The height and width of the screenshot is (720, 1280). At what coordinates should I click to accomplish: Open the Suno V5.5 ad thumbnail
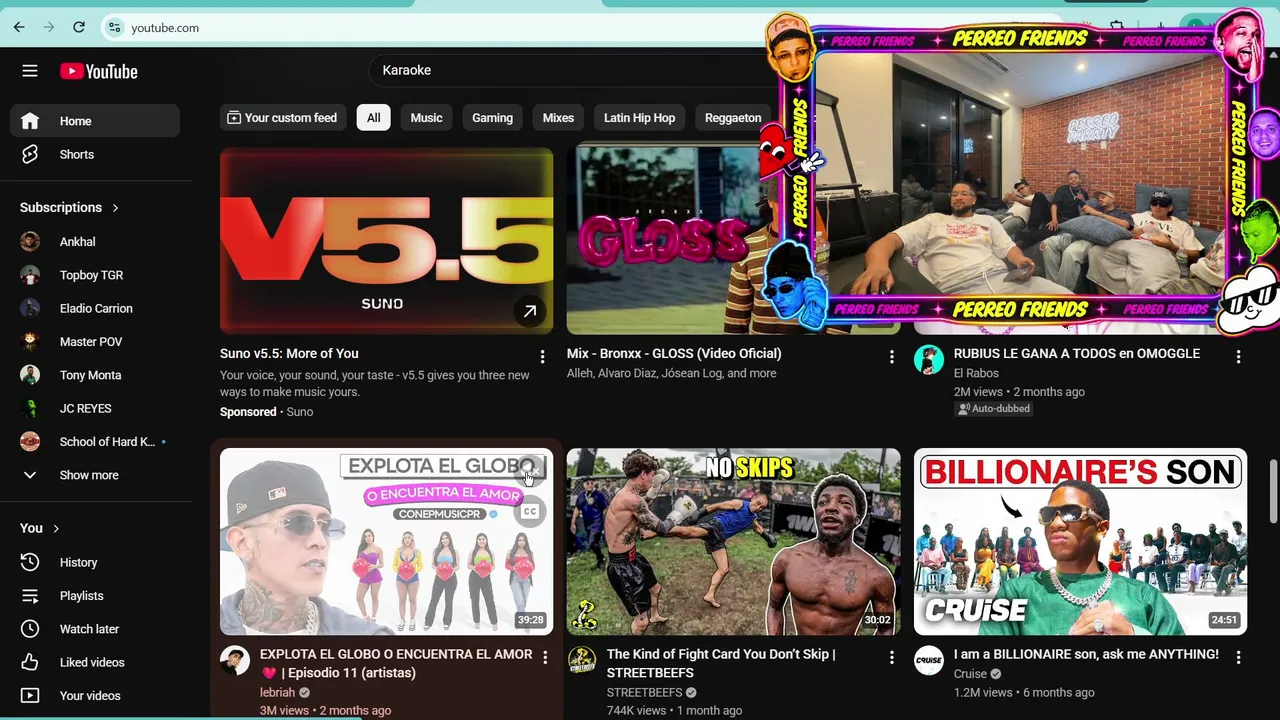pos(386,241)
